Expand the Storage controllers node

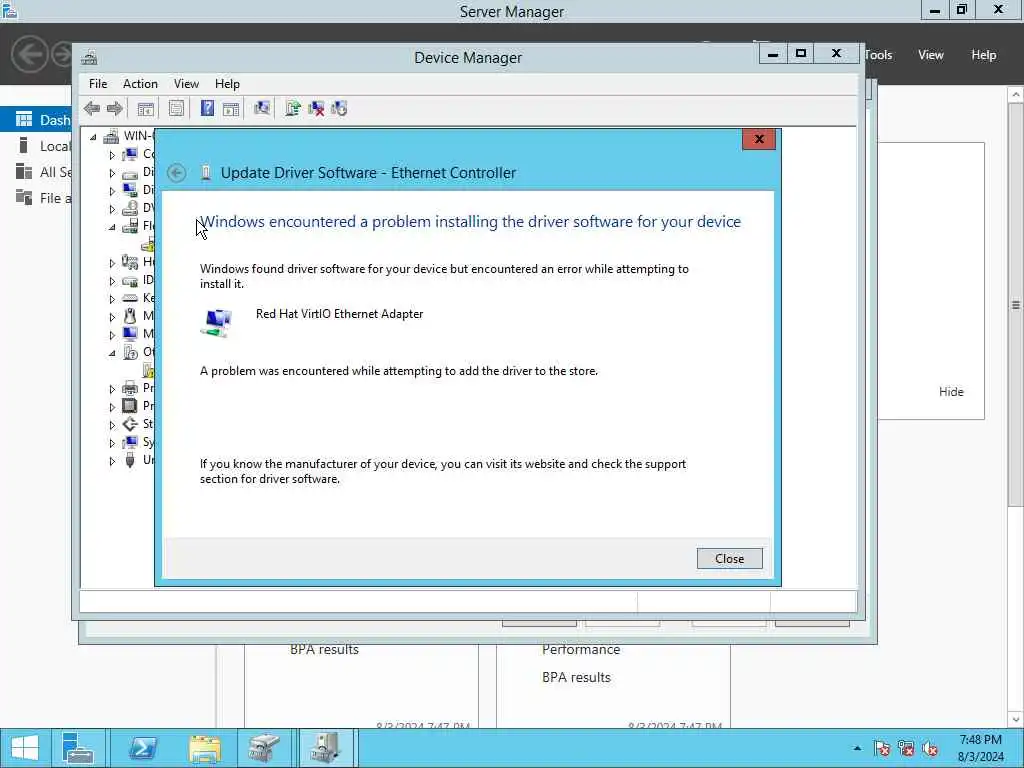click(112, 425)
